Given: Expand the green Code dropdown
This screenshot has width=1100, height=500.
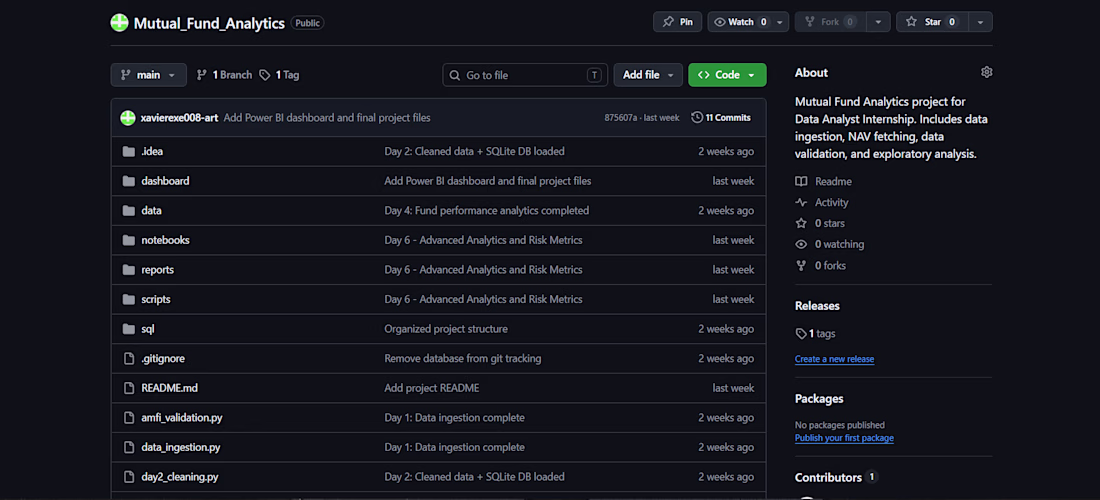Looking at the screenshot, I should [x=727, y=75].
